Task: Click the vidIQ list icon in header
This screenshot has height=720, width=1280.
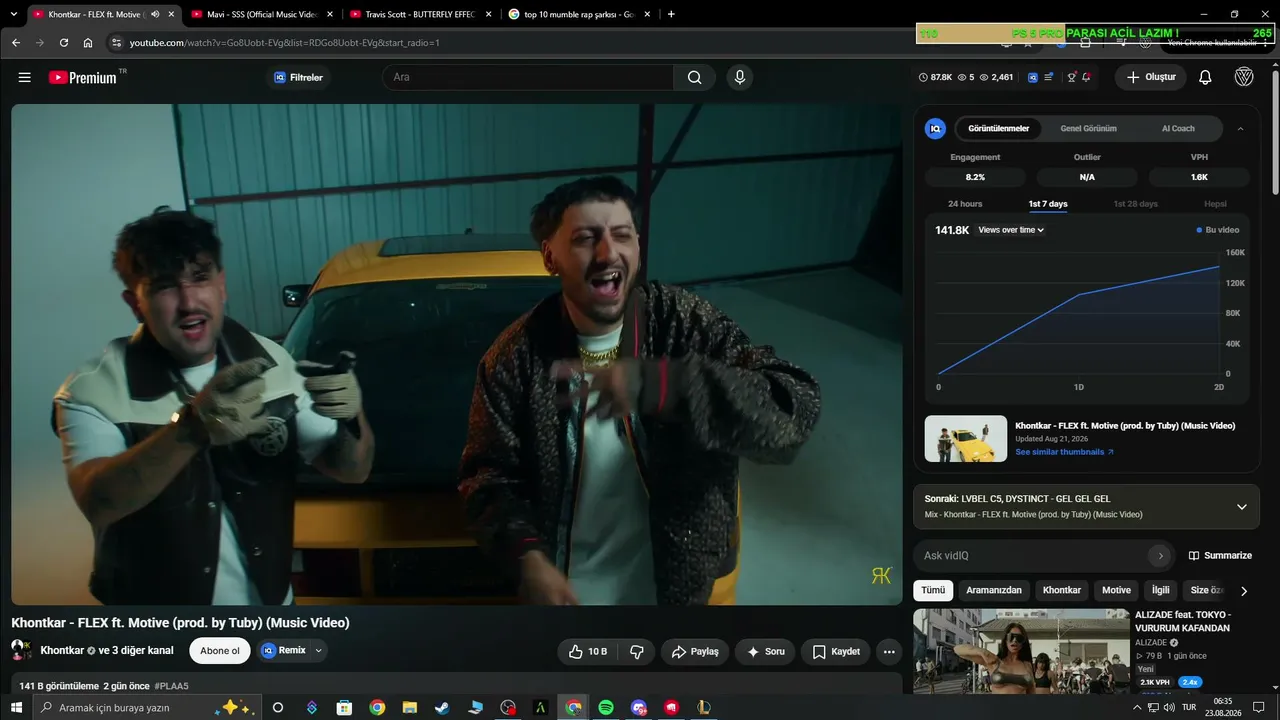Action: coord(1049,77)
